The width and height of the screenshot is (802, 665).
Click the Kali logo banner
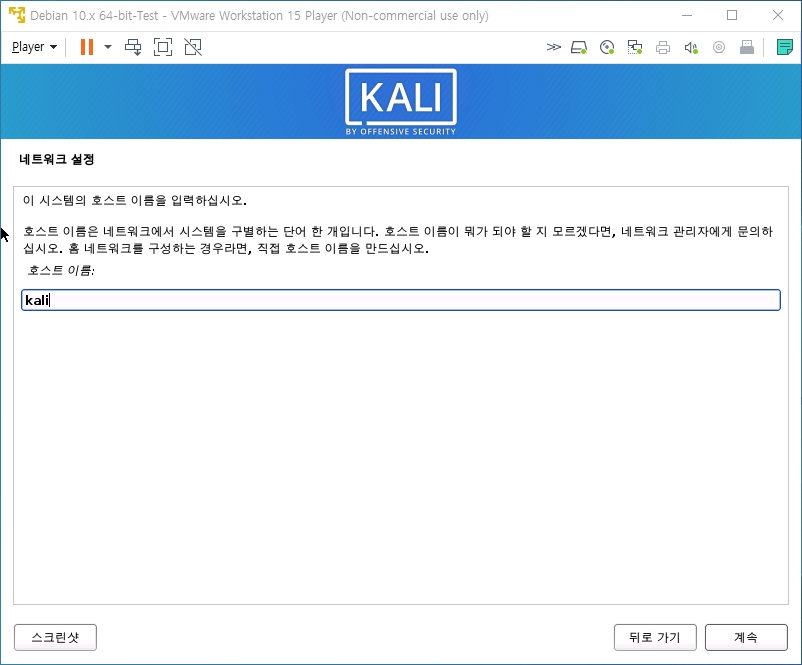[401, 102]
